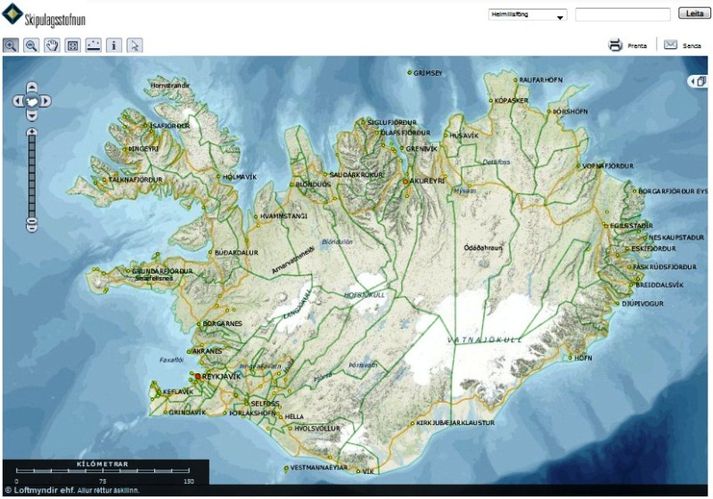The width and height of the screenshot is (713, 499).
Task: Click plus at top of zoom bar
Action: click(32, 132)
